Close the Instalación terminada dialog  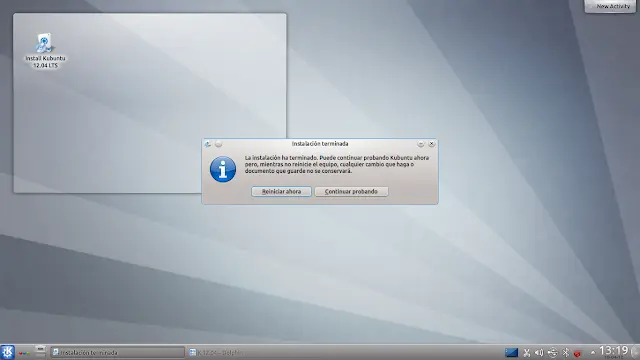(431, 144)
